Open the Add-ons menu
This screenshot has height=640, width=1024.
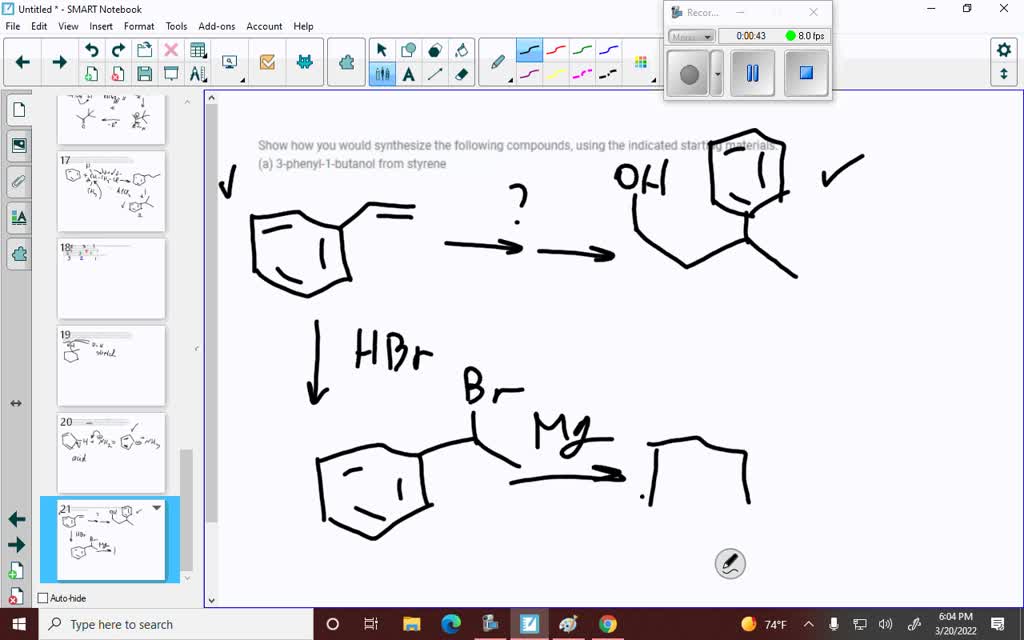click(216, 26)
